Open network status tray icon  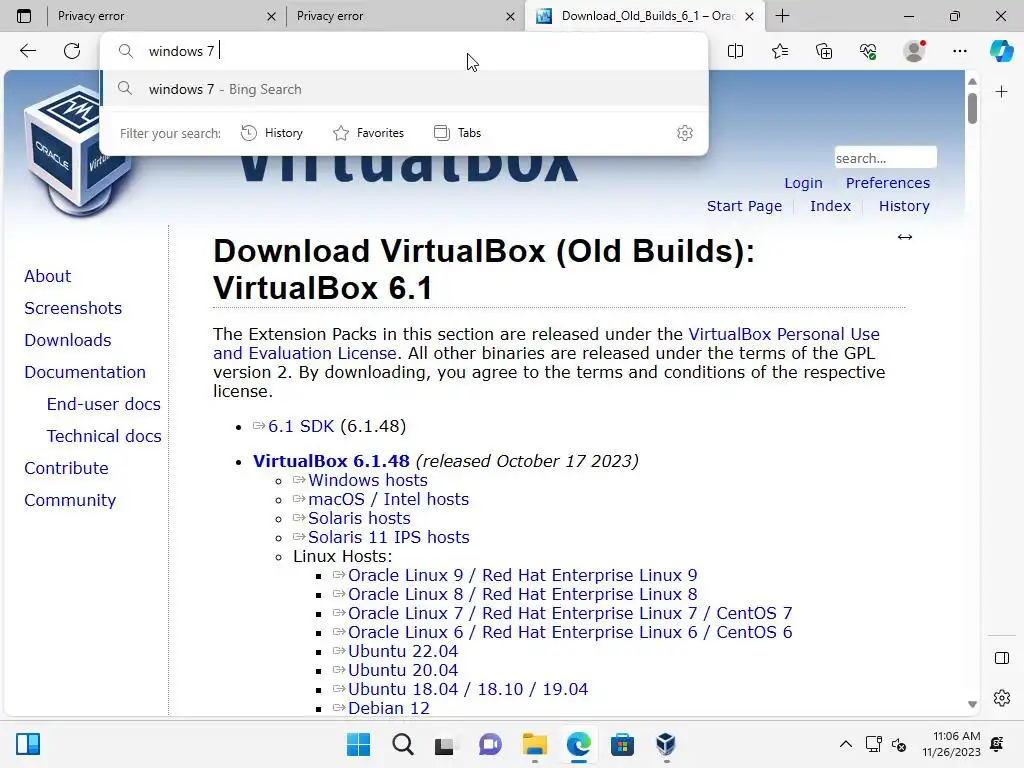click(873, 744)
